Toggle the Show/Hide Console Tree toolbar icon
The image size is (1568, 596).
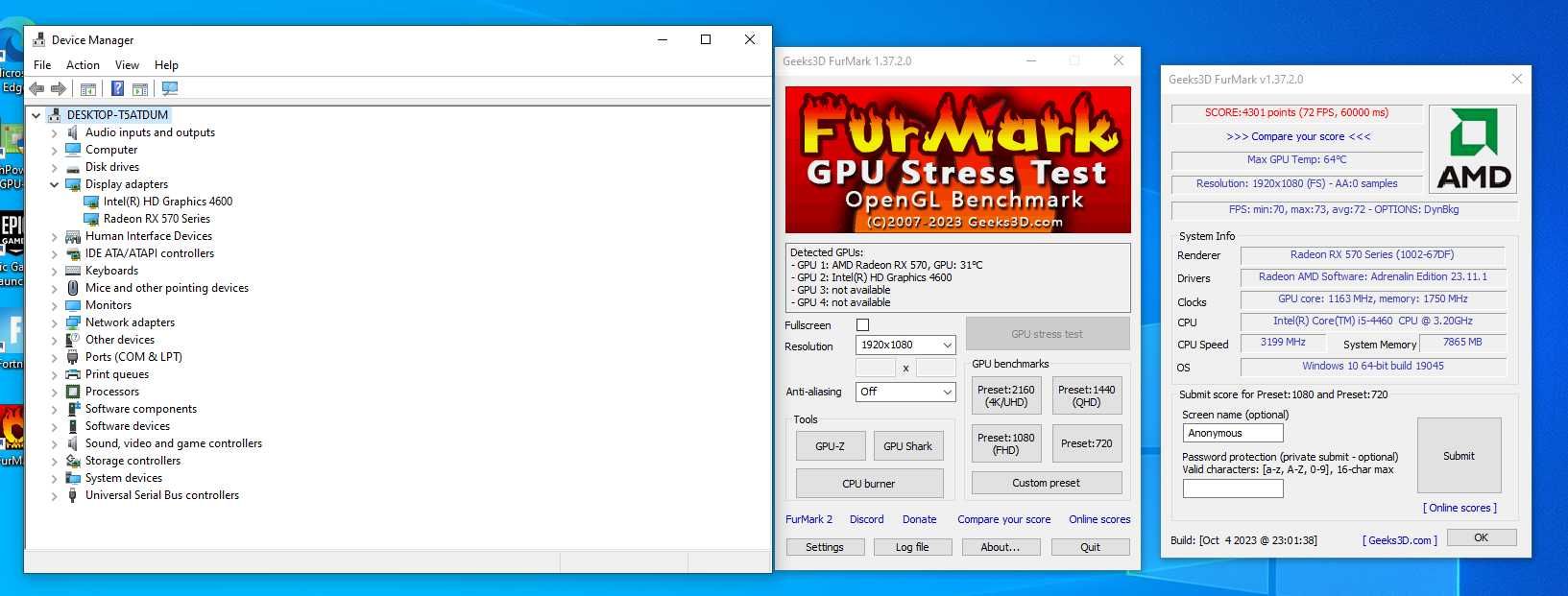tap(88, 89)
